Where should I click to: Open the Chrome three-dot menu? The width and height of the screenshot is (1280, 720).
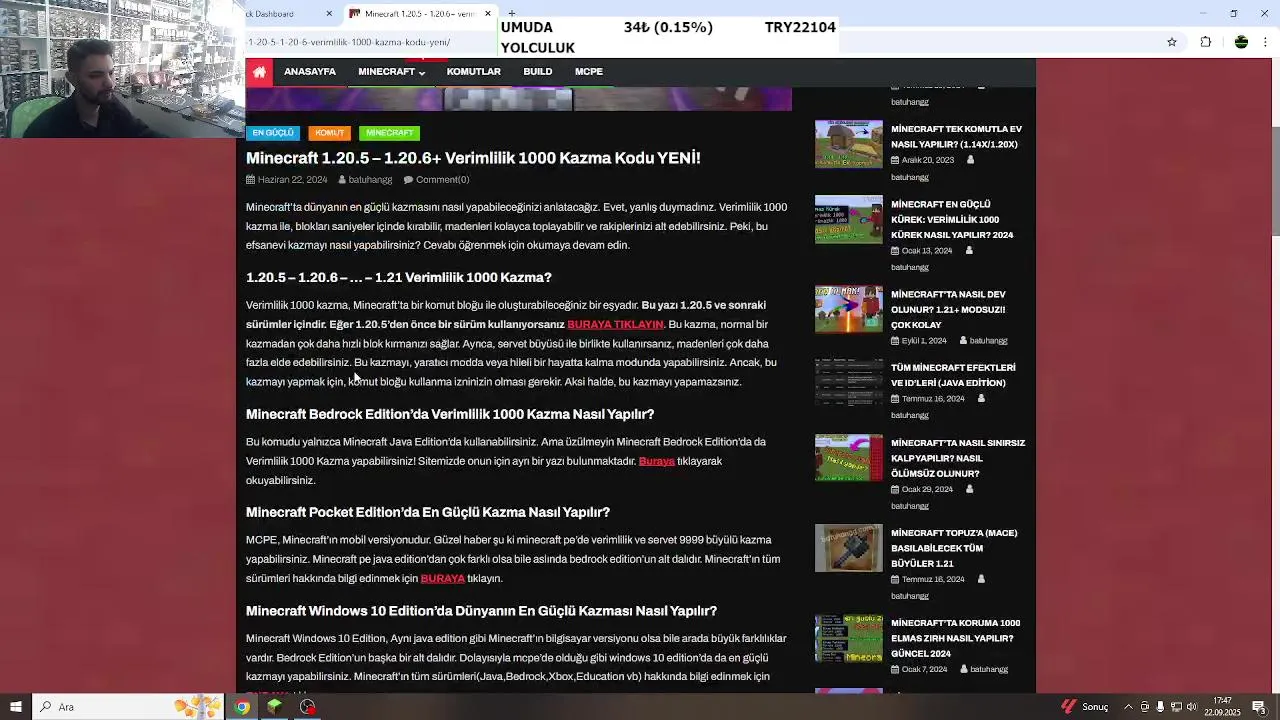coord(1266,42)
